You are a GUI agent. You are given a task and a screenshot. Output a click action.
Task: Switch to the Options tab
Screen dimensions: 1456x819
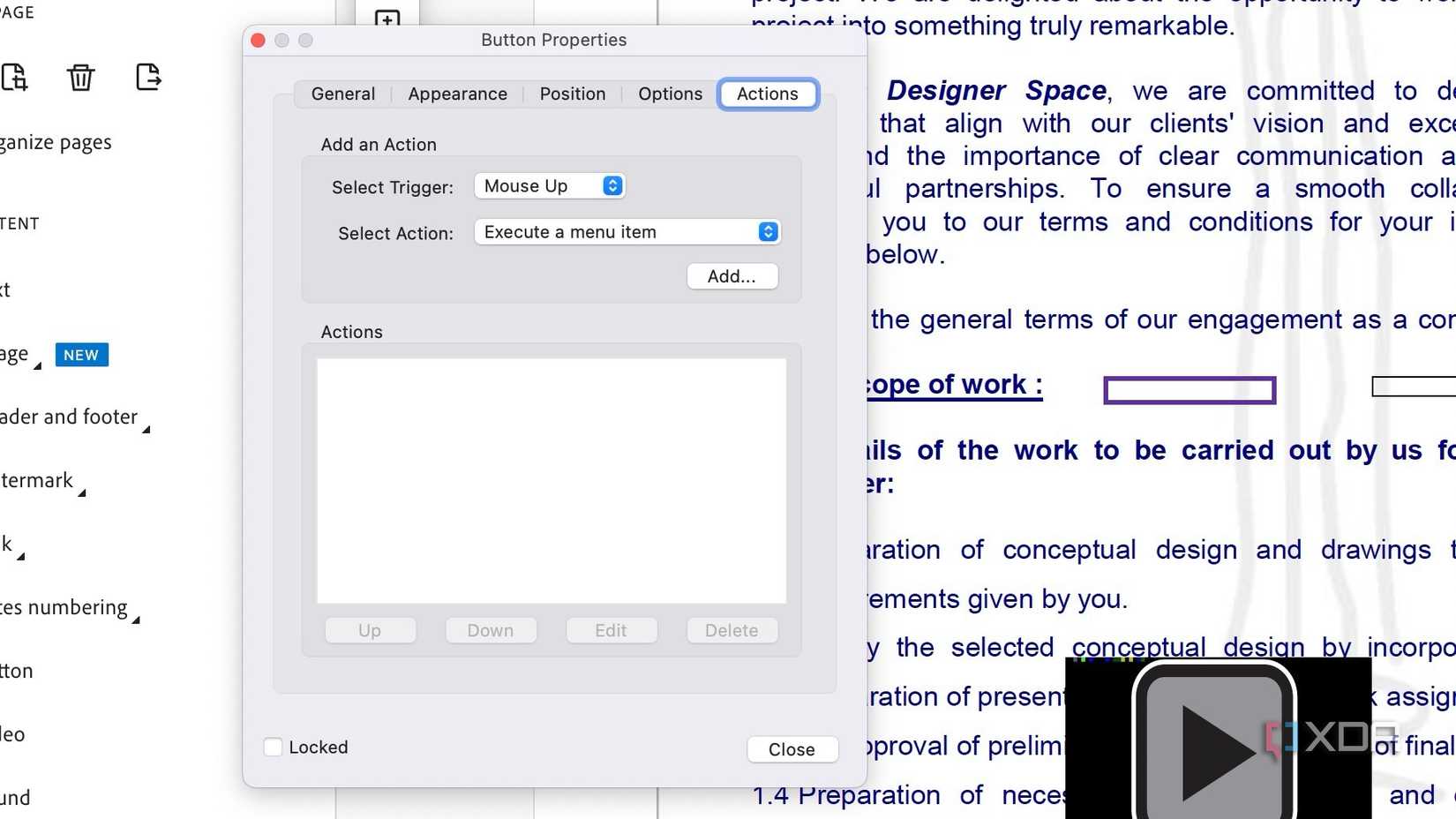tap(670, 94)
